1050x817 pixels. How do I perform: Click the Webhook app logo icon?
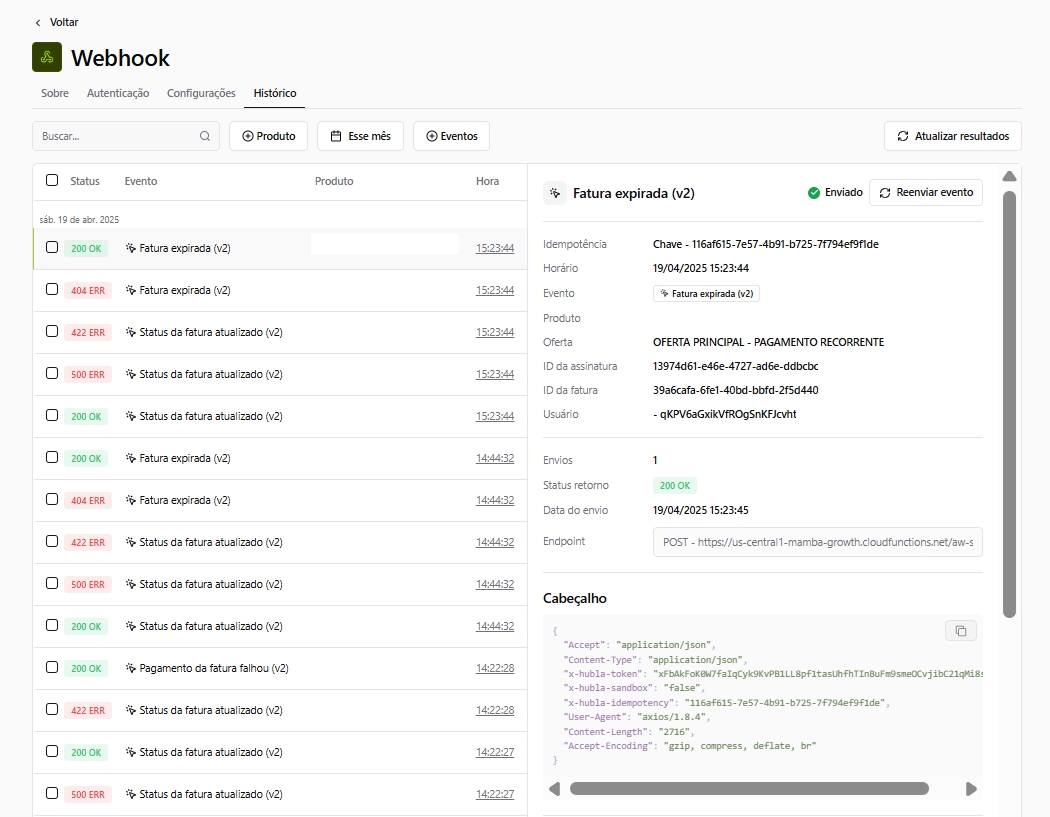[47, 57]
